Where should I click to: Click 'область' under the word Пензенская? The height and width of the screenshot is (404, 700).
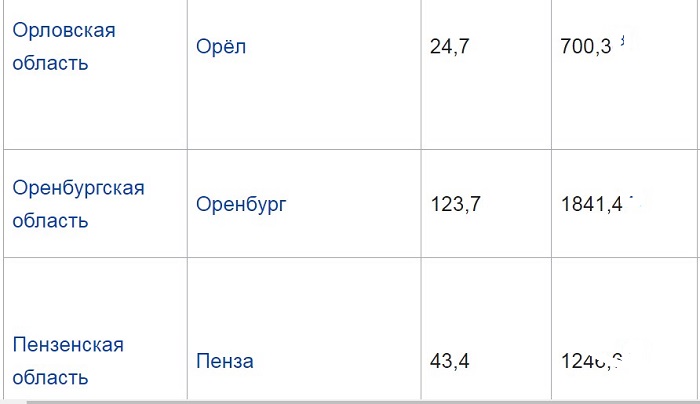pos(50,377)
